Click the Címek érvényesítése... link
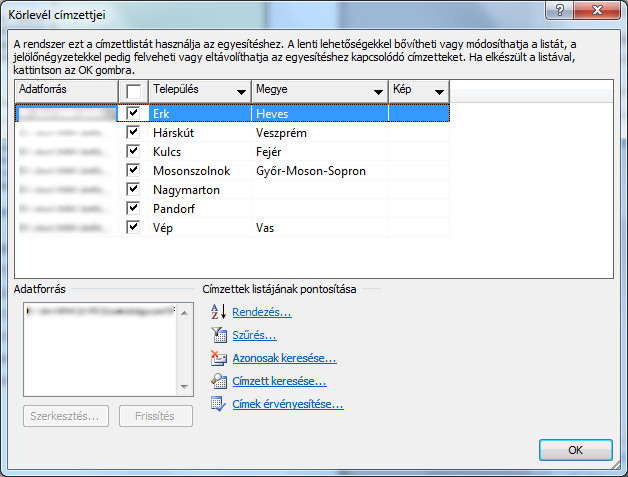This screenshot has width=628, height=477. click(x=287, y=404)
